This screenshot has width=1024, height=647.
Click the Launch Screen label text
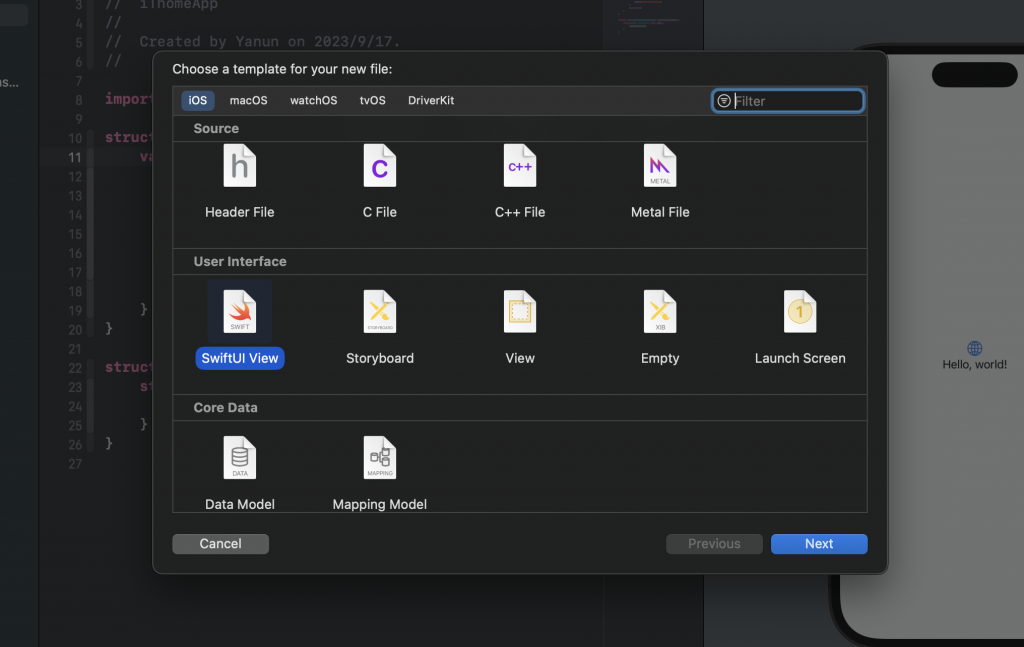tap(800, 358)
